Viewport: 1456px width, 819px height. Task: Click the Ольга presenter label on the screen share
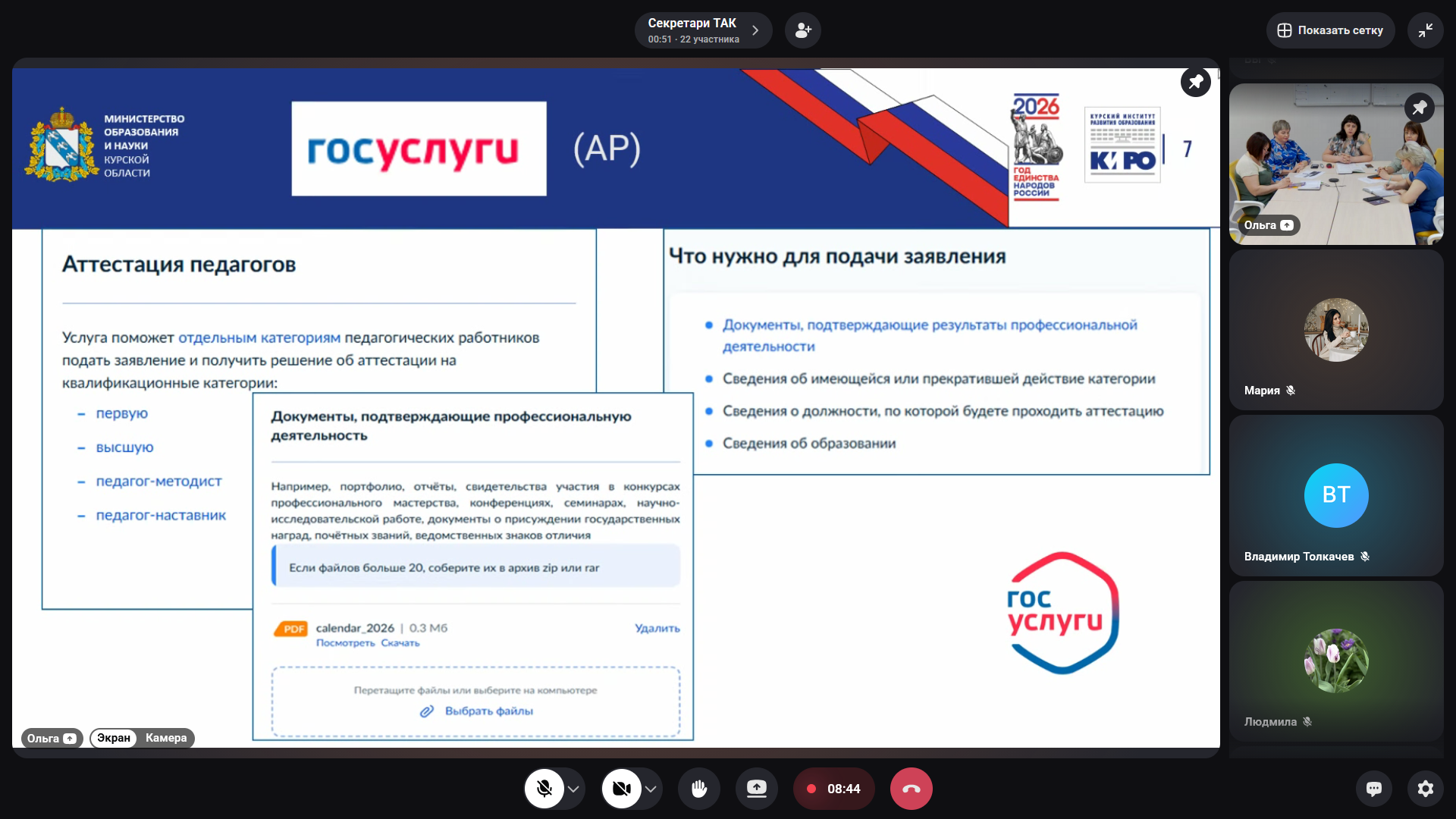click(x=52, y=738)
